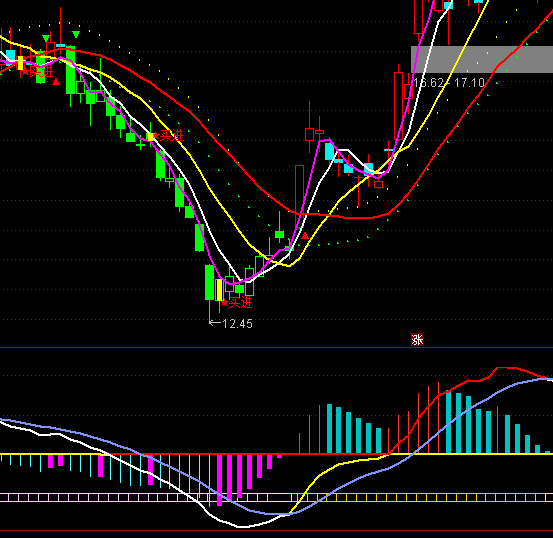Click the pink squares indicator strip
Image resolution: width=553 pixels, height=538 pixels.
point(146,497)
